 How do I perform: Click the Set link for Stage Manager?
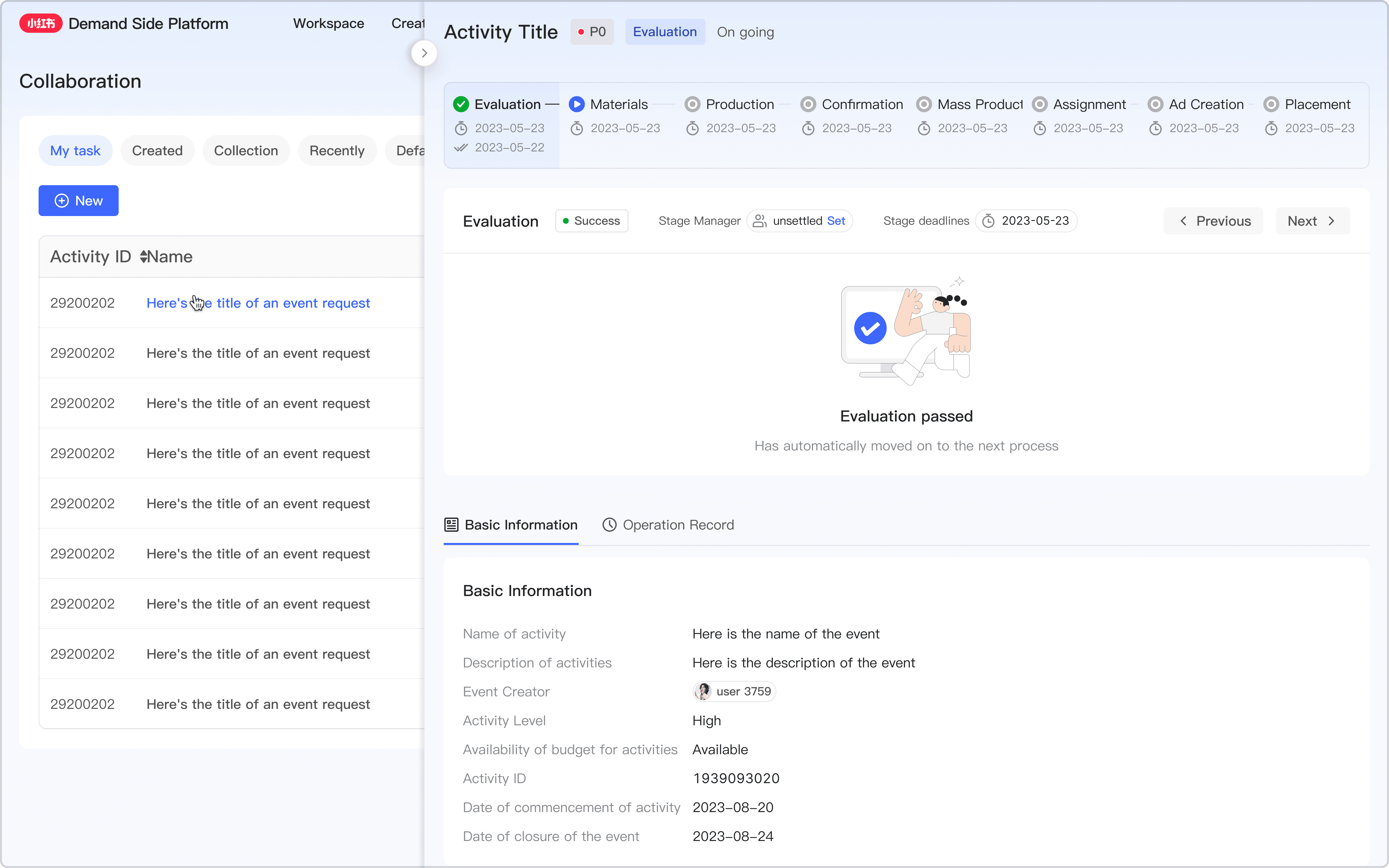click(836, 221)
